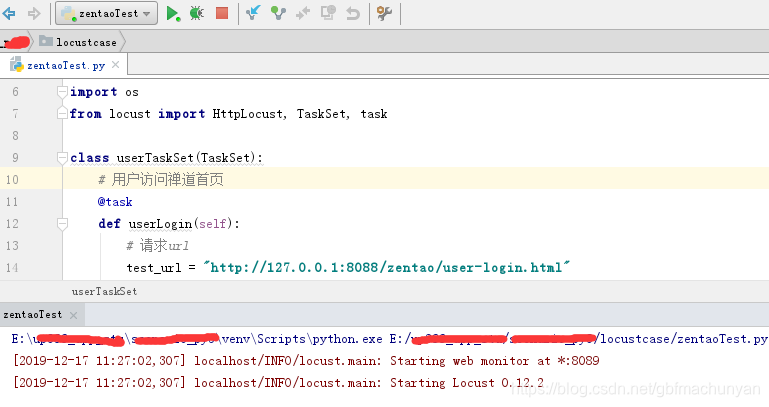Stop the running process (red square)
The image size is (769, 407).
[x=222, y=13]
